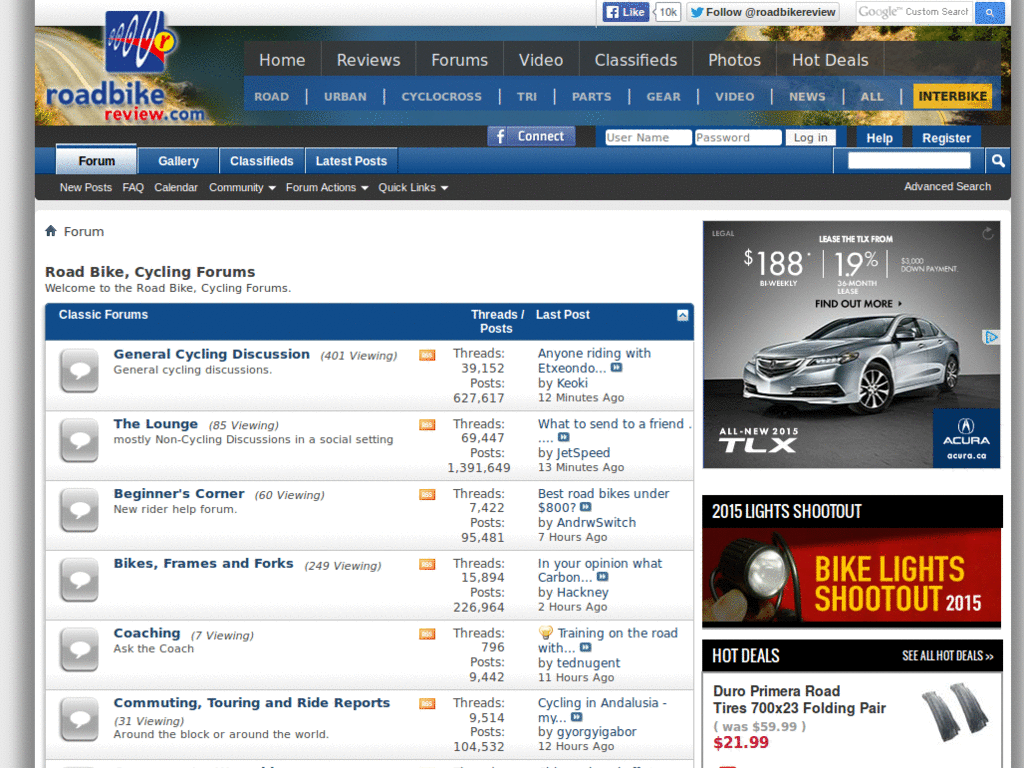Viewport: 1024px width, 768px height.
Task: Open user profile JetSpeed
Action: [x=583, y=453]
